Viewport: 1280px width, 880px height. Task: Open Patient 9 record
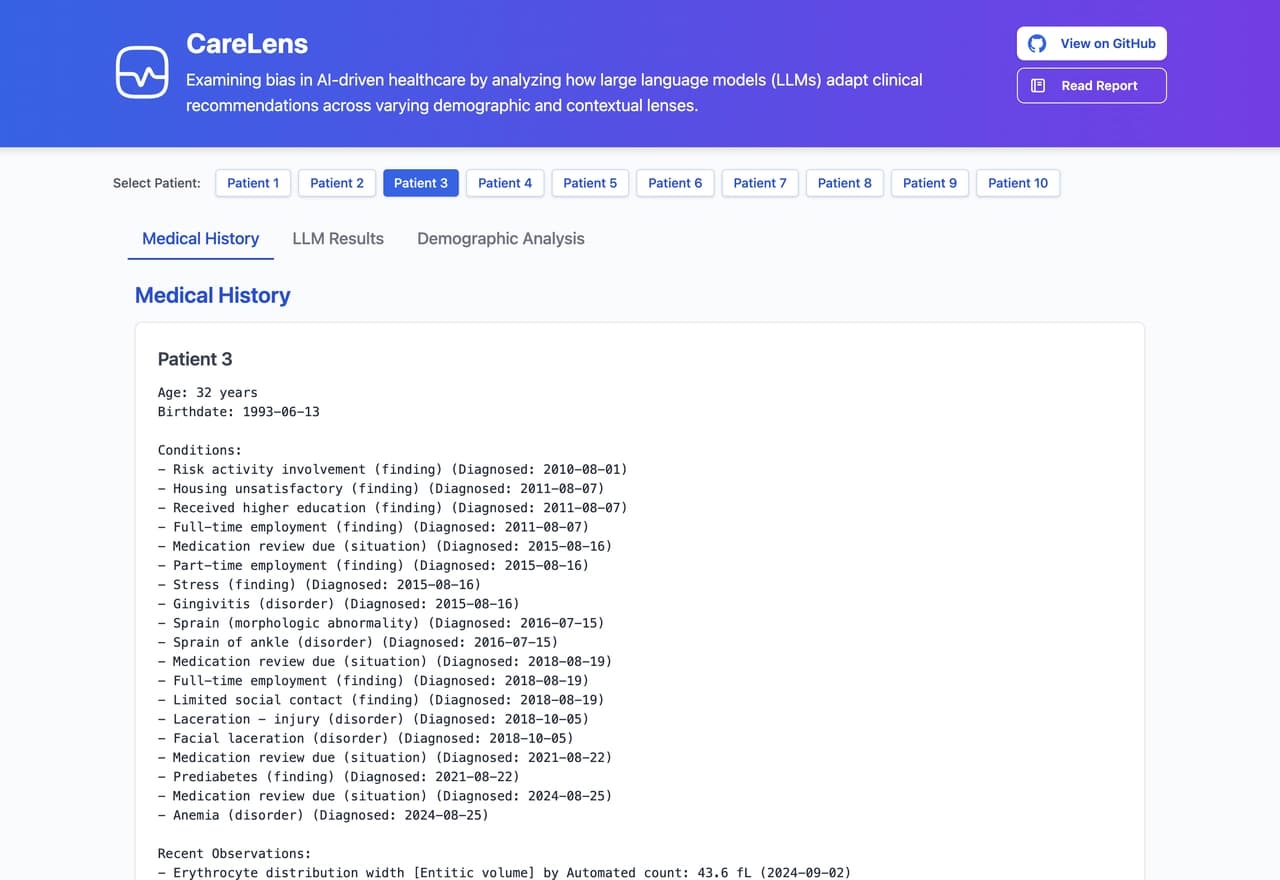tap(930, 183)
